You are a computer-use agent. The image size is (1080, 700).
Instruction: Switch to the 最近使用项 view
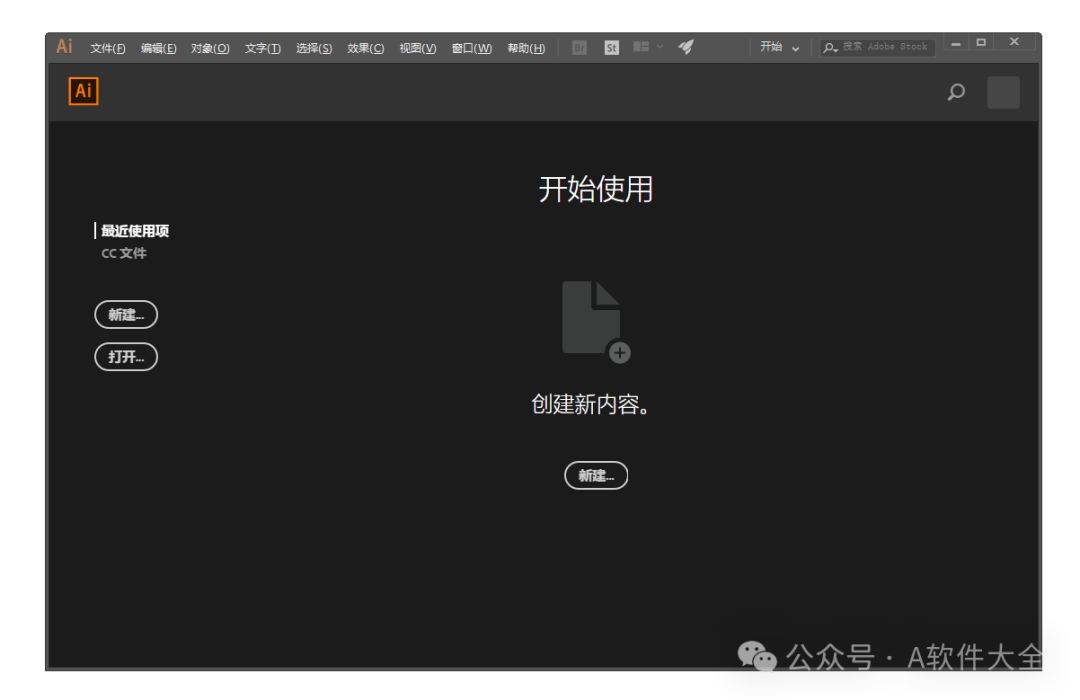click(134, 229)
